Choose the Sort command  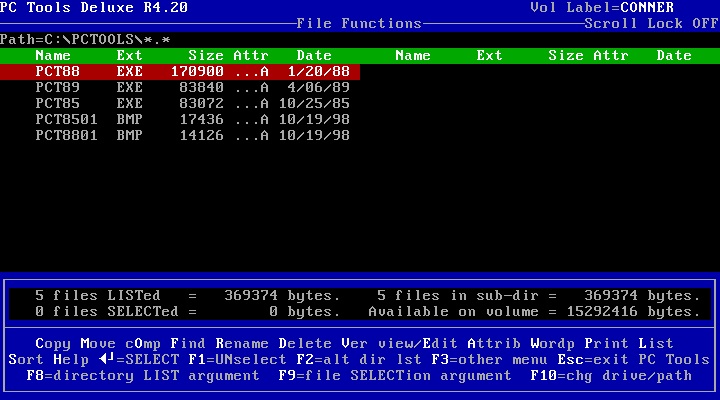(x=26, y=359)
